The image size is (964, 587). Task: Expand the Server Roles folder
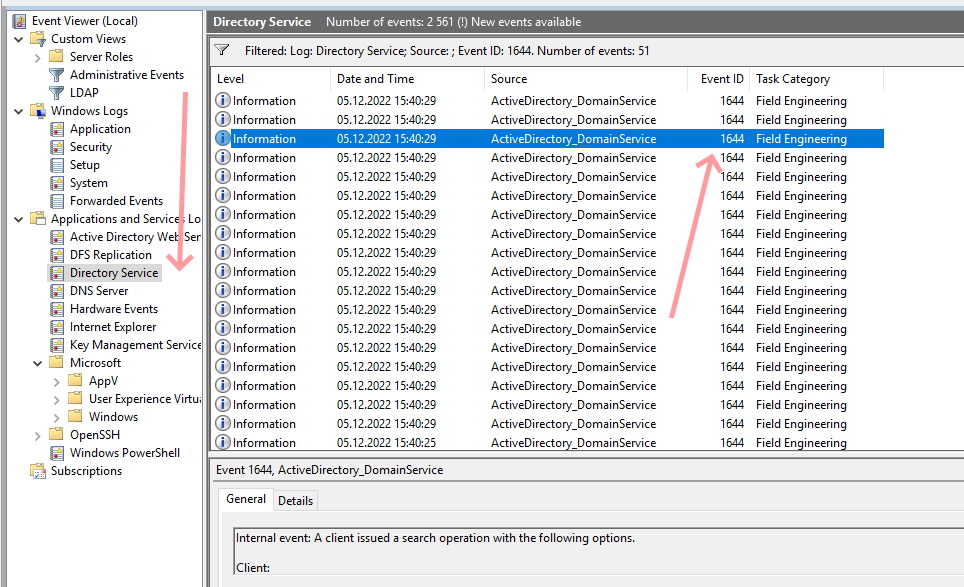38,57
